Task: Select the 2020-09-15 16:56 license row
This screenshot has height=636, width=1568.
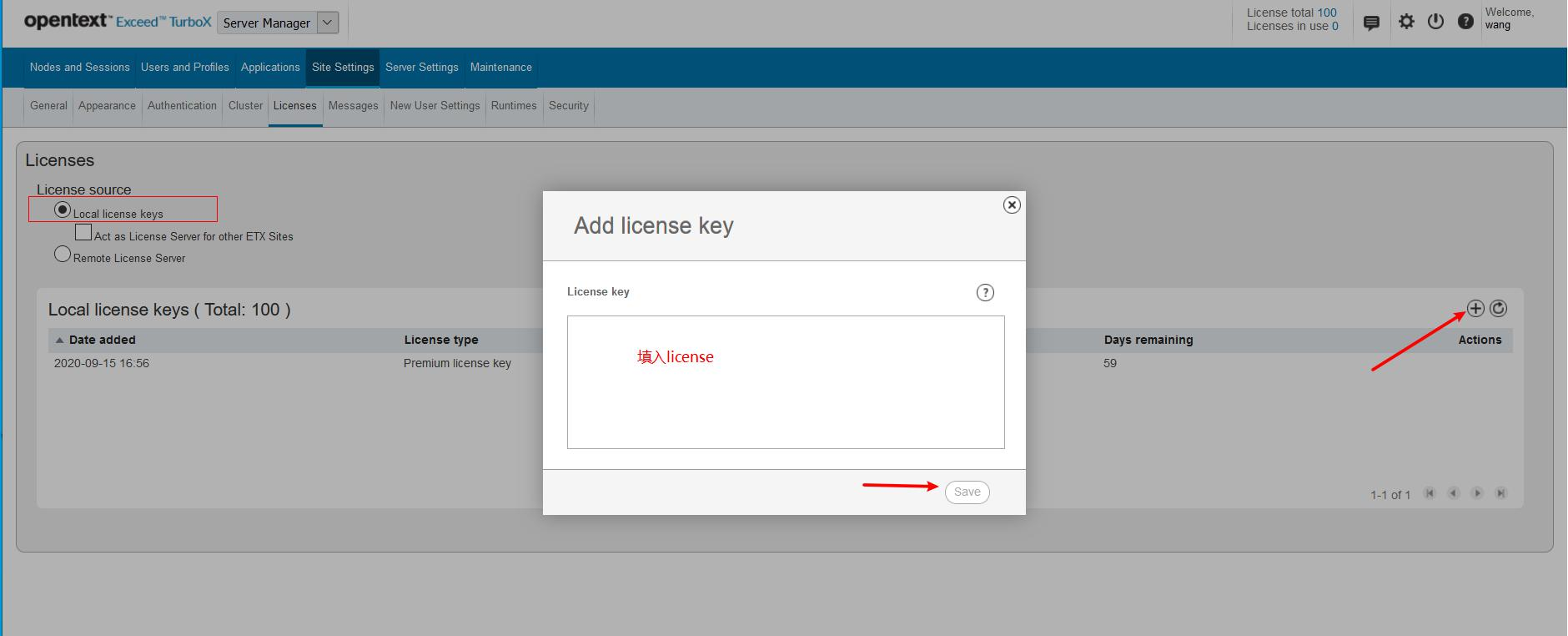Action: (780, 363)
